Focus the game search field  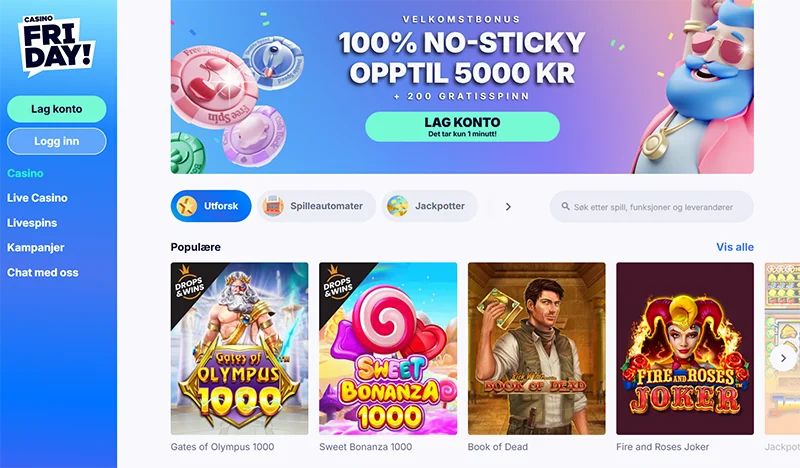pyautogui.click(x=652, y=207)
